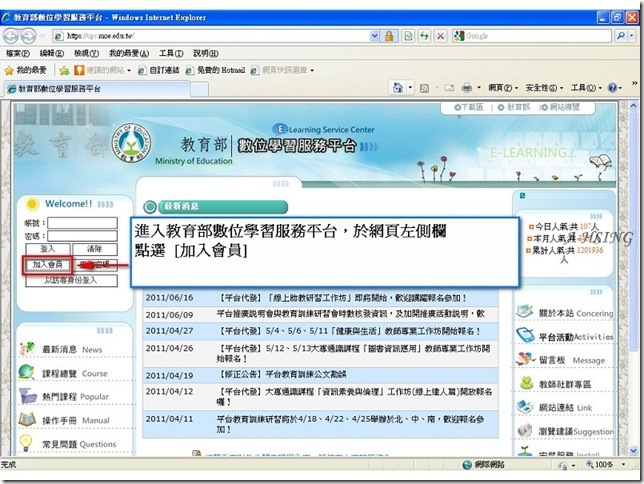Image resolution: width=644 pixels, height=484 pixels.
Task: Click the 最新消息 News sidebar icon
Action: [x=27, y=348]
